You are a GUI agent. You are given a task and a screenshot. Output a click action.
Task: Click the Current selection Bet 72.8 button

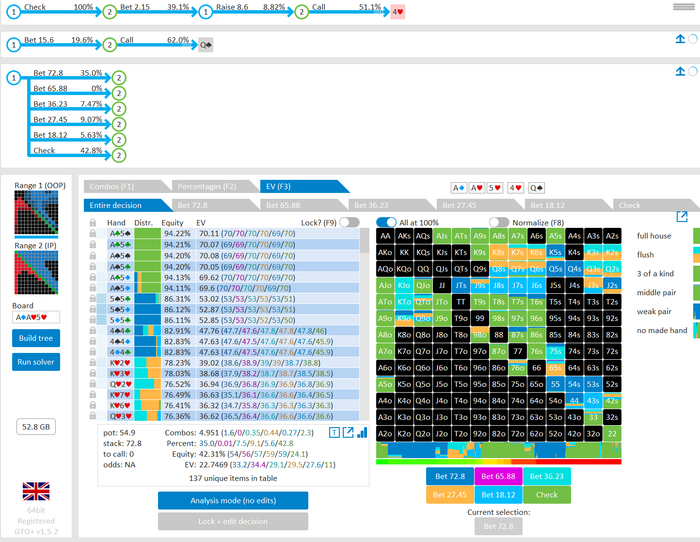pos(499,526)
